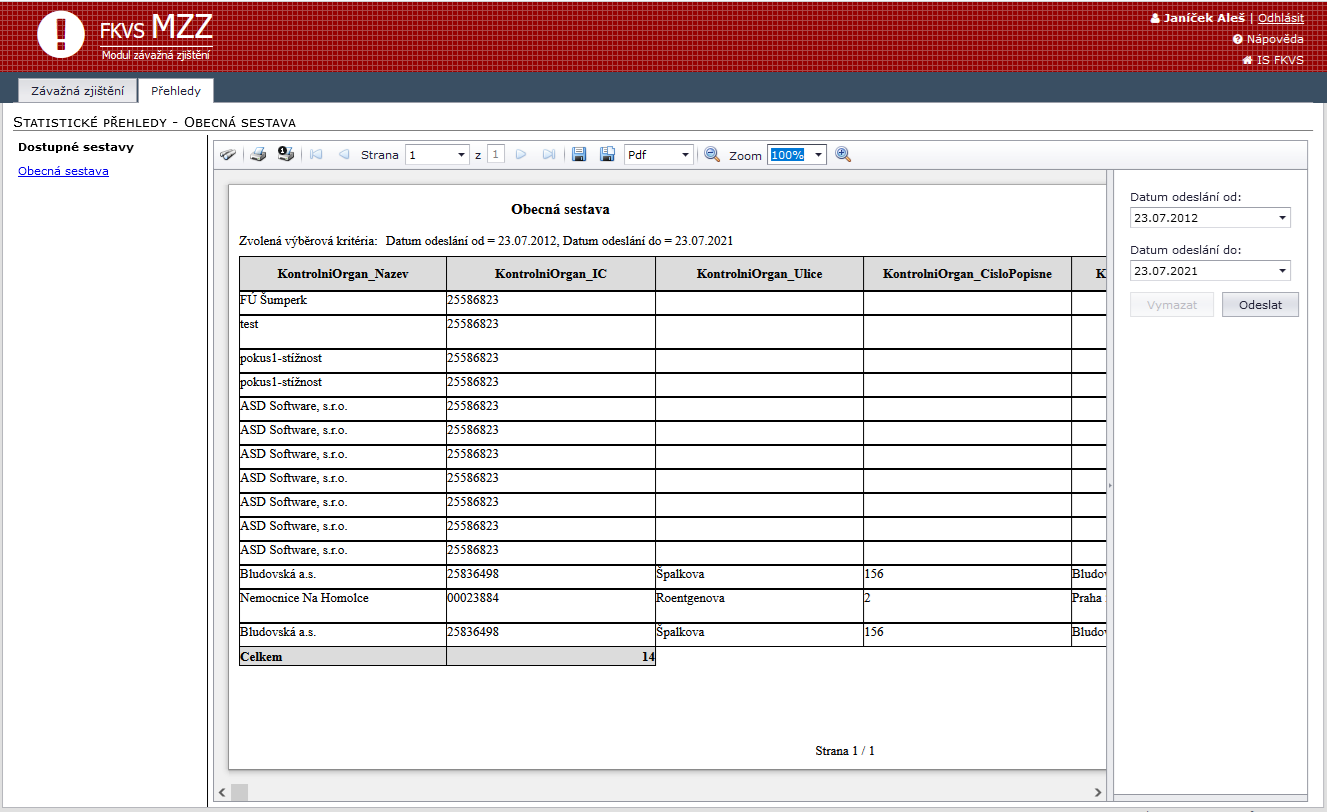This screenshot has width=1327, height=812.
Task: Click horizontal scrollbar right arrow
Action: [x=1098, y=792]
